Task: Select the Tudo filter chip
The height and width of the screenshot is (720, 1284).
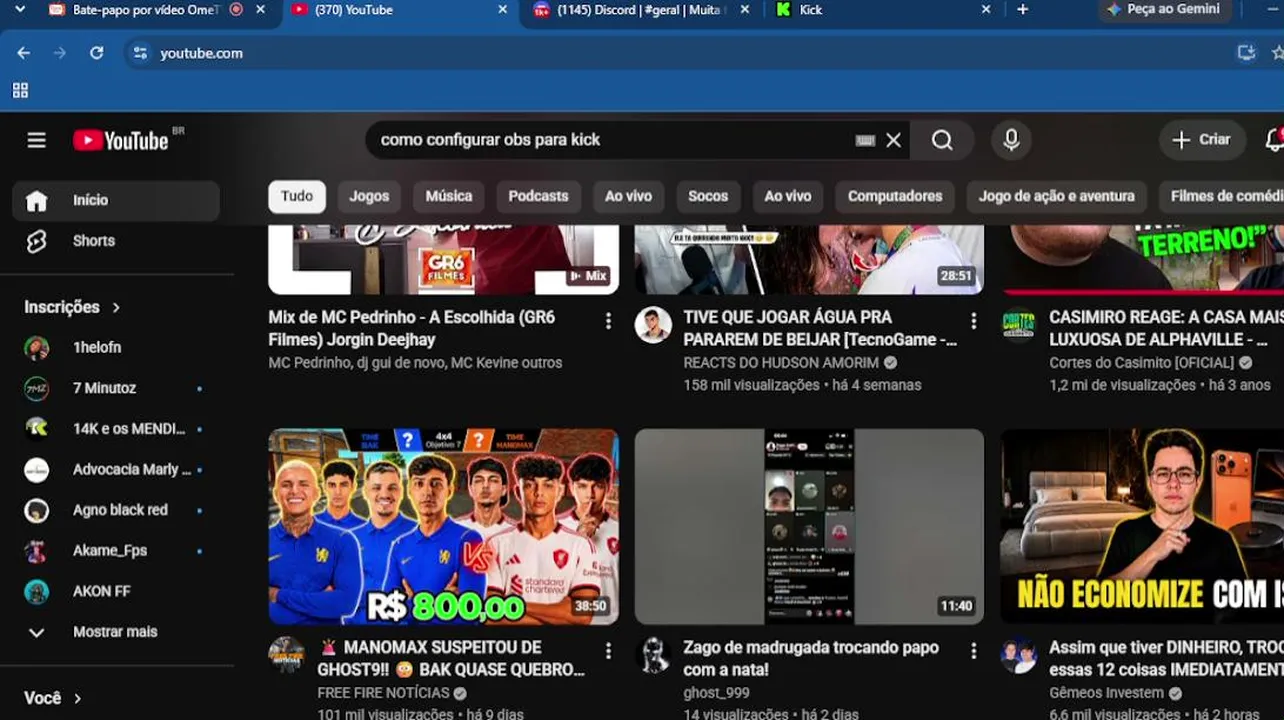Action: (x=297, y=196)
